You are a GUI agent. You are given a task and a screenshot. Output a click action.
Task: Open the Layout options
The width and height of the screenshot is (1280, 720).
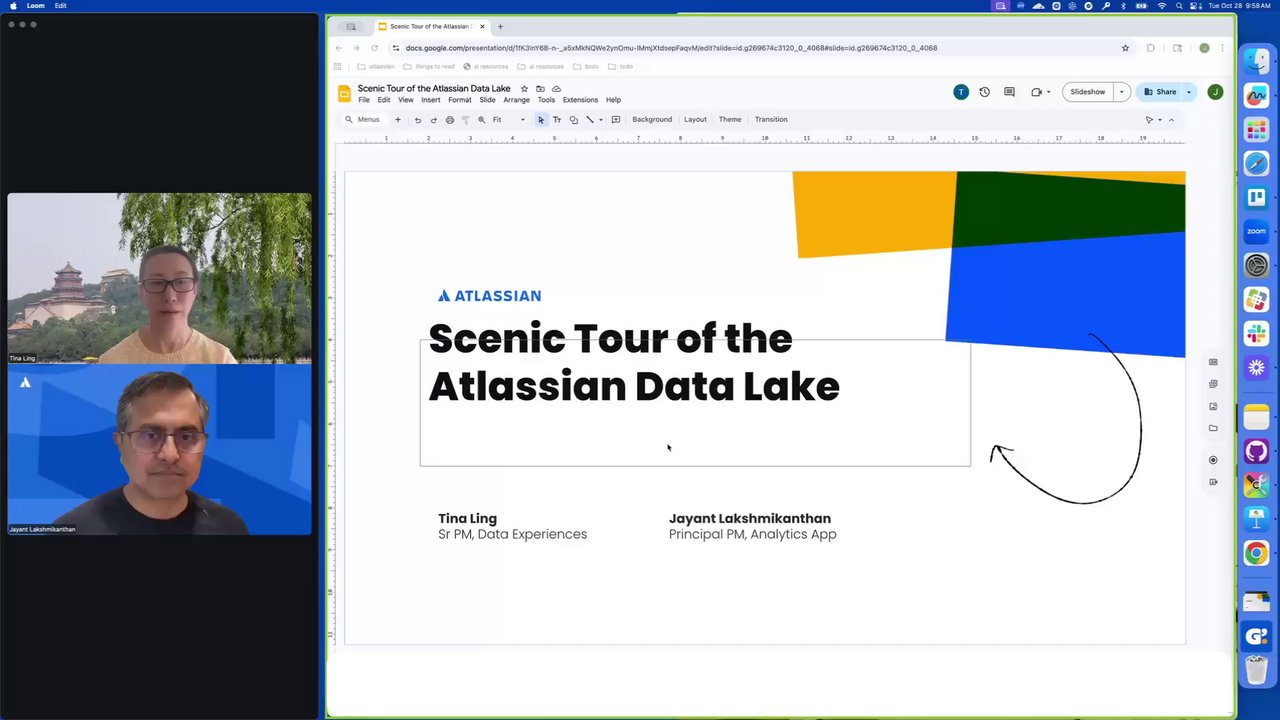695,120
